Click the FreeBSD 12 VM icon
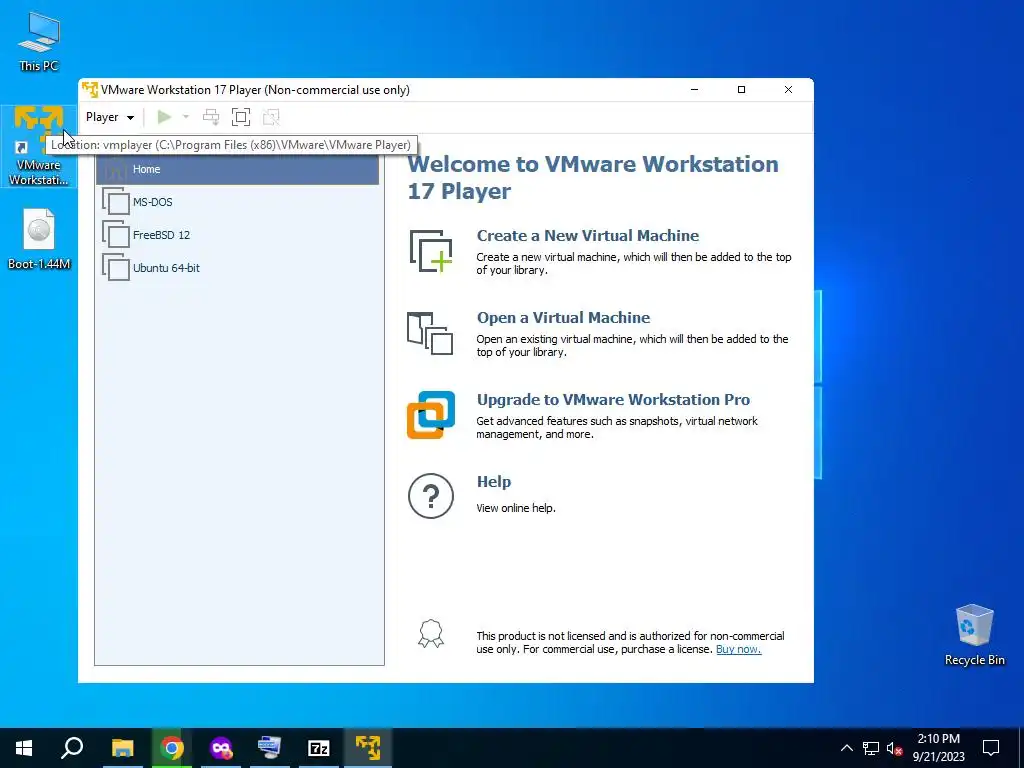Image resolution: width=1024 pixels, height=768 pixels. point(116,234)
